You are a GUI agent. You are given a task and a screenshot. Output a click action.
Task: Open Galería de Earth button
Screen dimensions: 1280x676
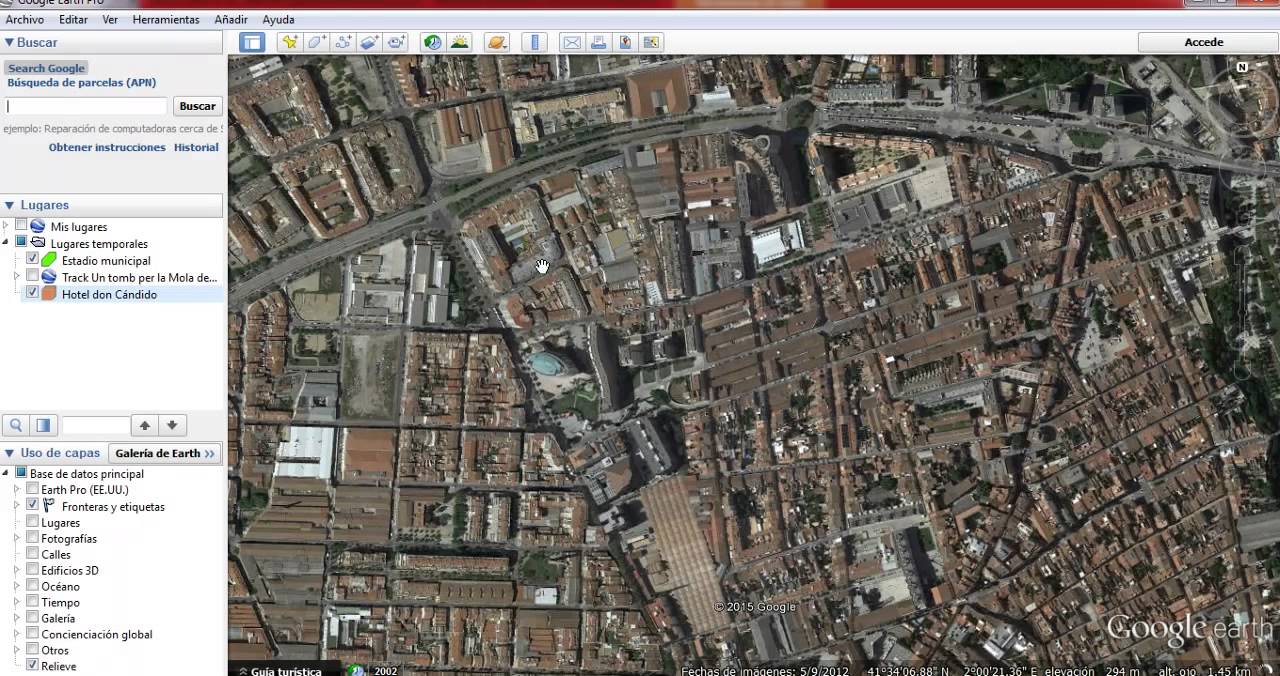(165, 453)
